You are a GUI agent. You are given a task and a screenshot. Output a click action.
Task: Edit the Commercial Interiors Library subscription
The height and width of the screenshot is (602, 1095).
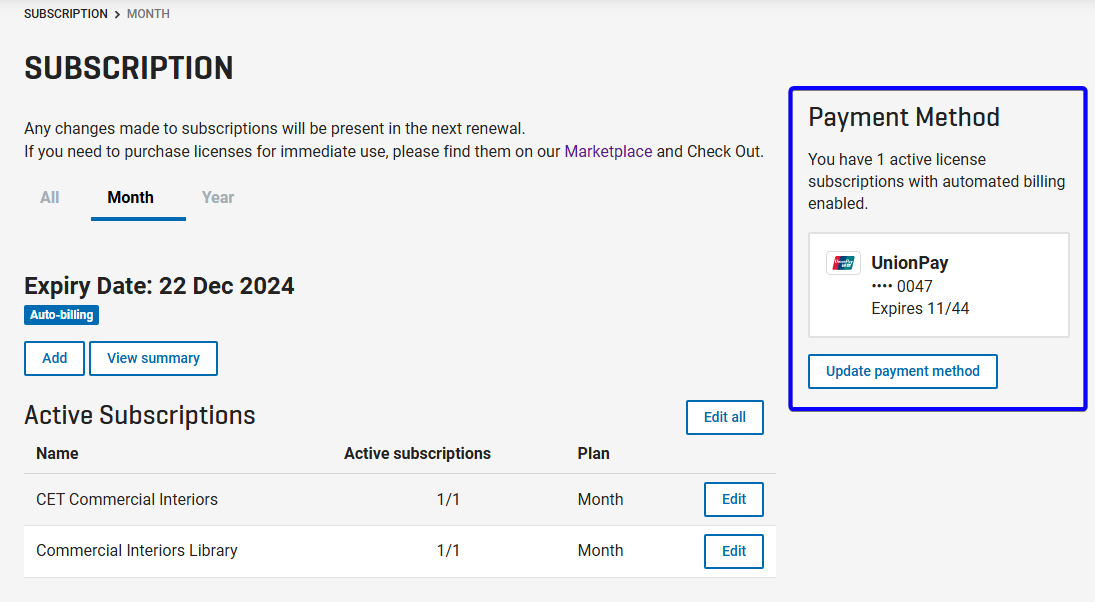(x=734, y=551)
